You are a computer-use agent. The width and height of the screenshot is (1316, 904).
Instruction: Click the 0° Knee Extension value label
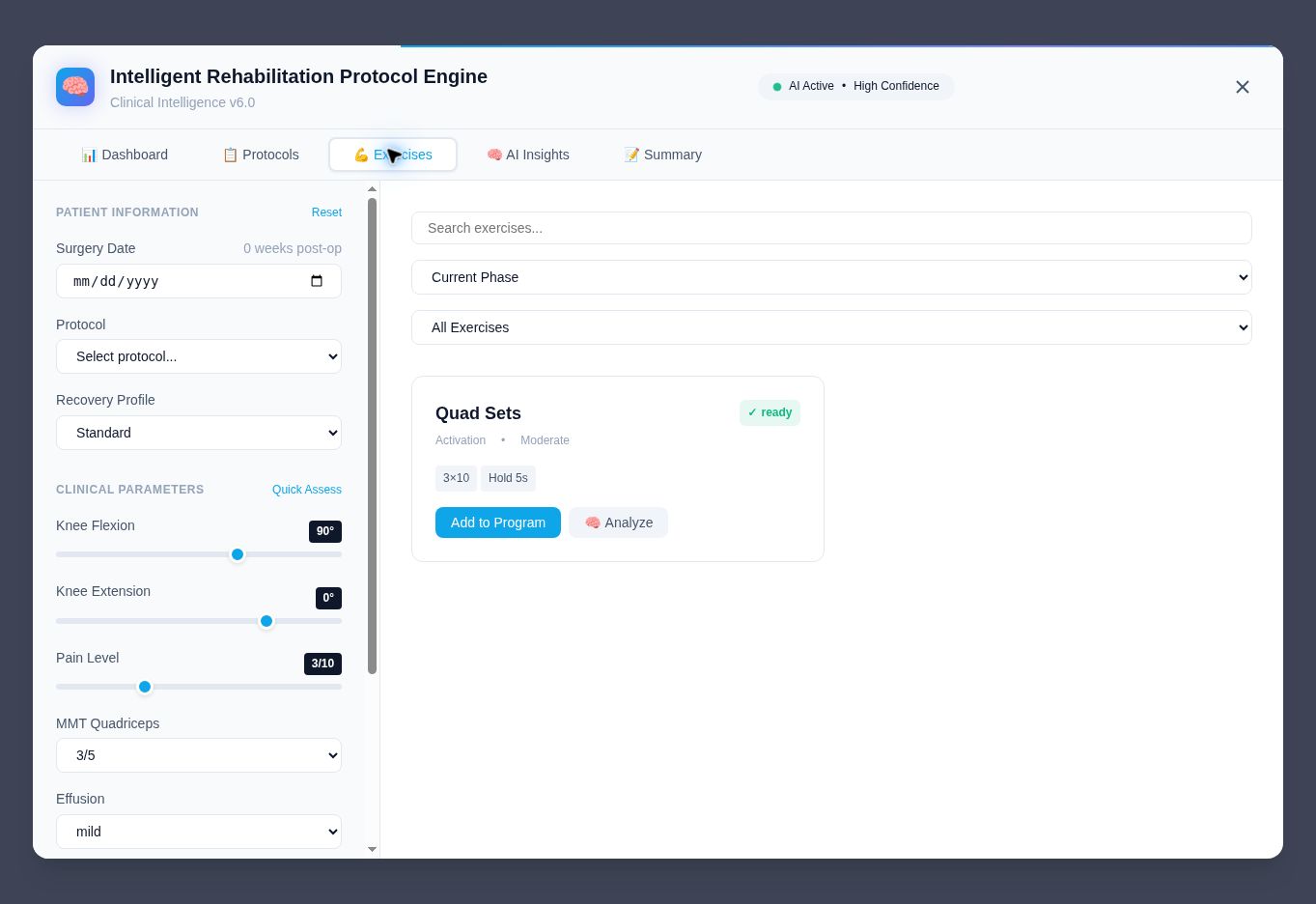pyautogui.click(x=328, y=598)
